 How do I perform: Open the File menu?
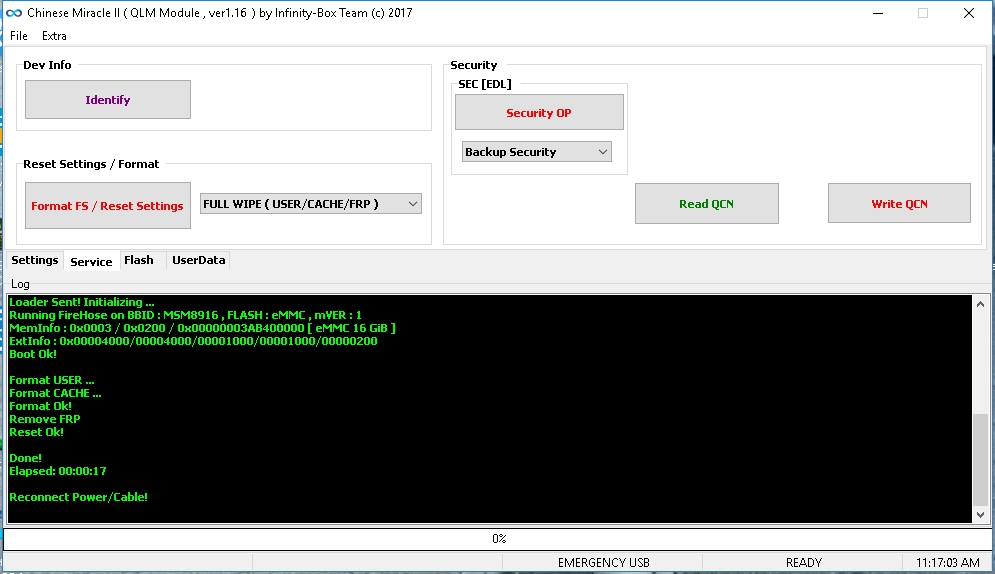tap(19, 36)
